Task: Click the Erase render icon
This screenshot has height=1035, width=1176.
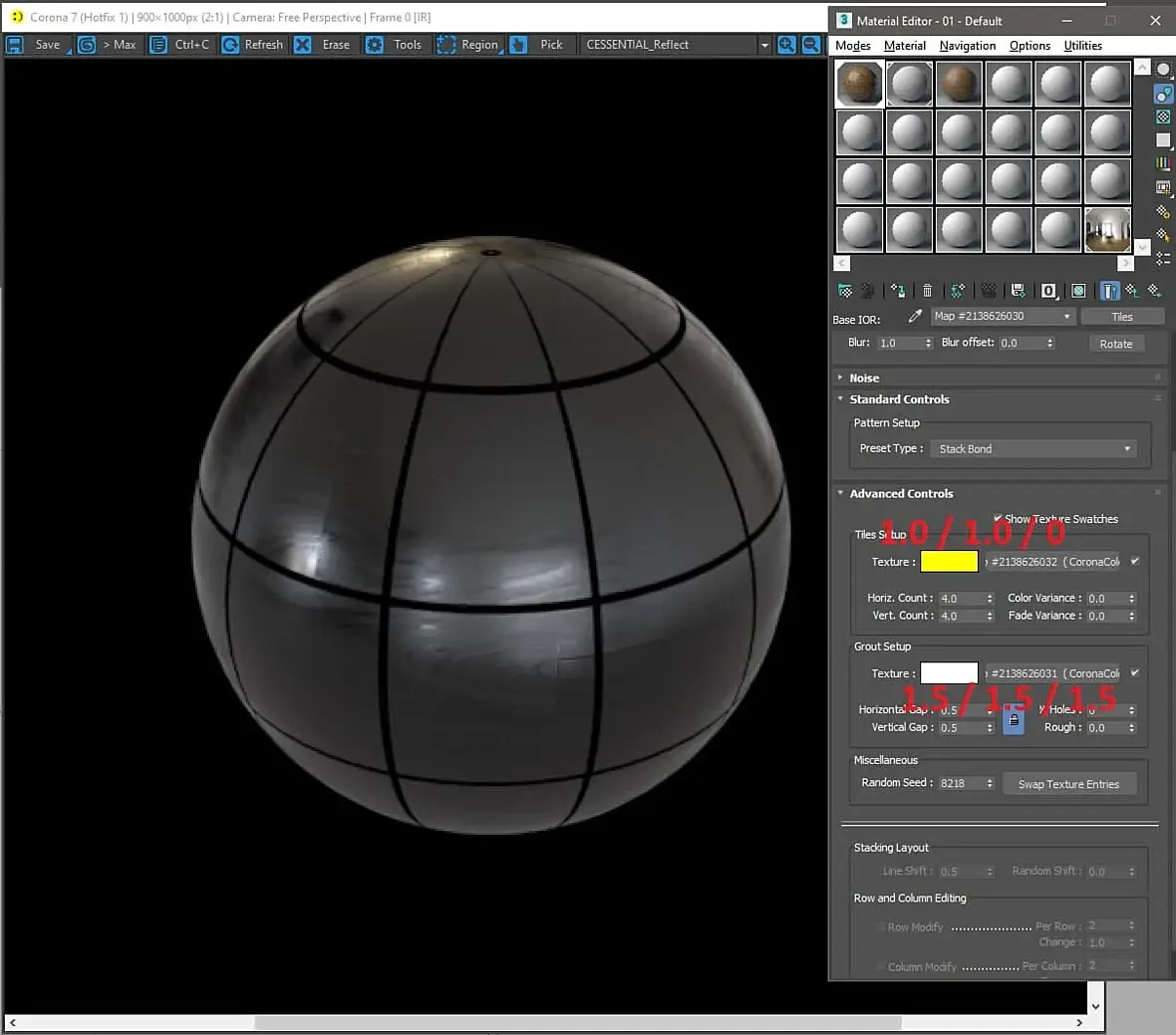Action: [x=303, y=45]
